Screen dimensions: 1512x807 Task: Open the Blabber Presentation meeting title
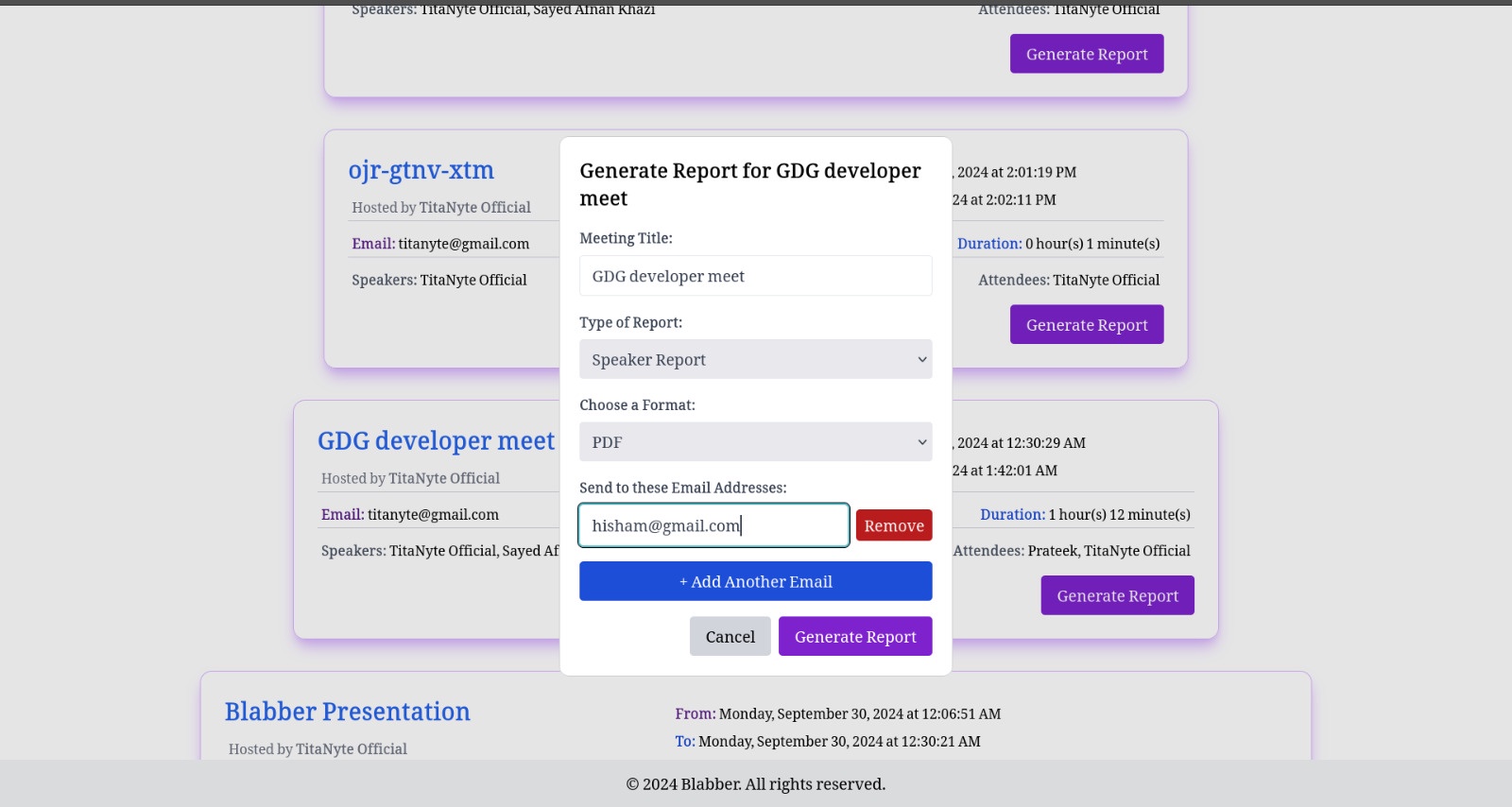point(348,712)
